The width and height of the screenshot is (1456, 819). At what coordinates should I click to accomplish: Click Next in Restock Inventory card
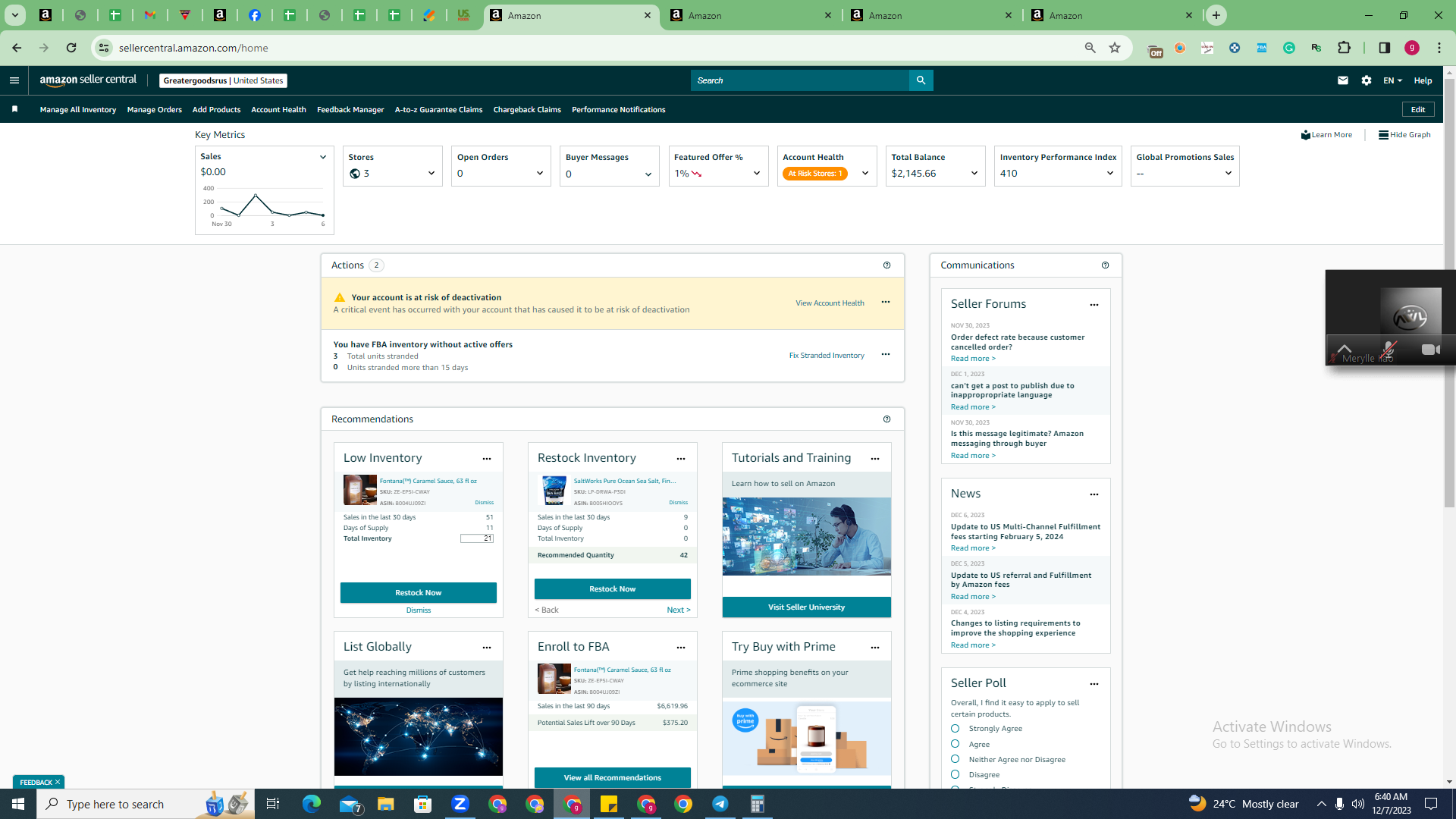[679, 610]
